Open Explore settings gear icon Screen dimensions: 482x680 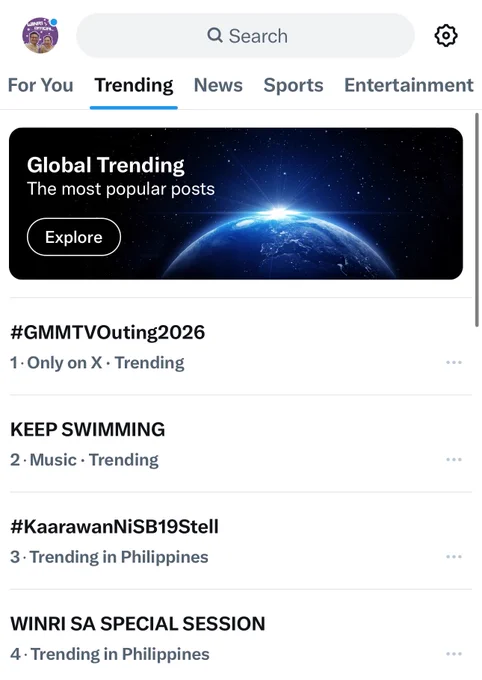click(446, 36)
